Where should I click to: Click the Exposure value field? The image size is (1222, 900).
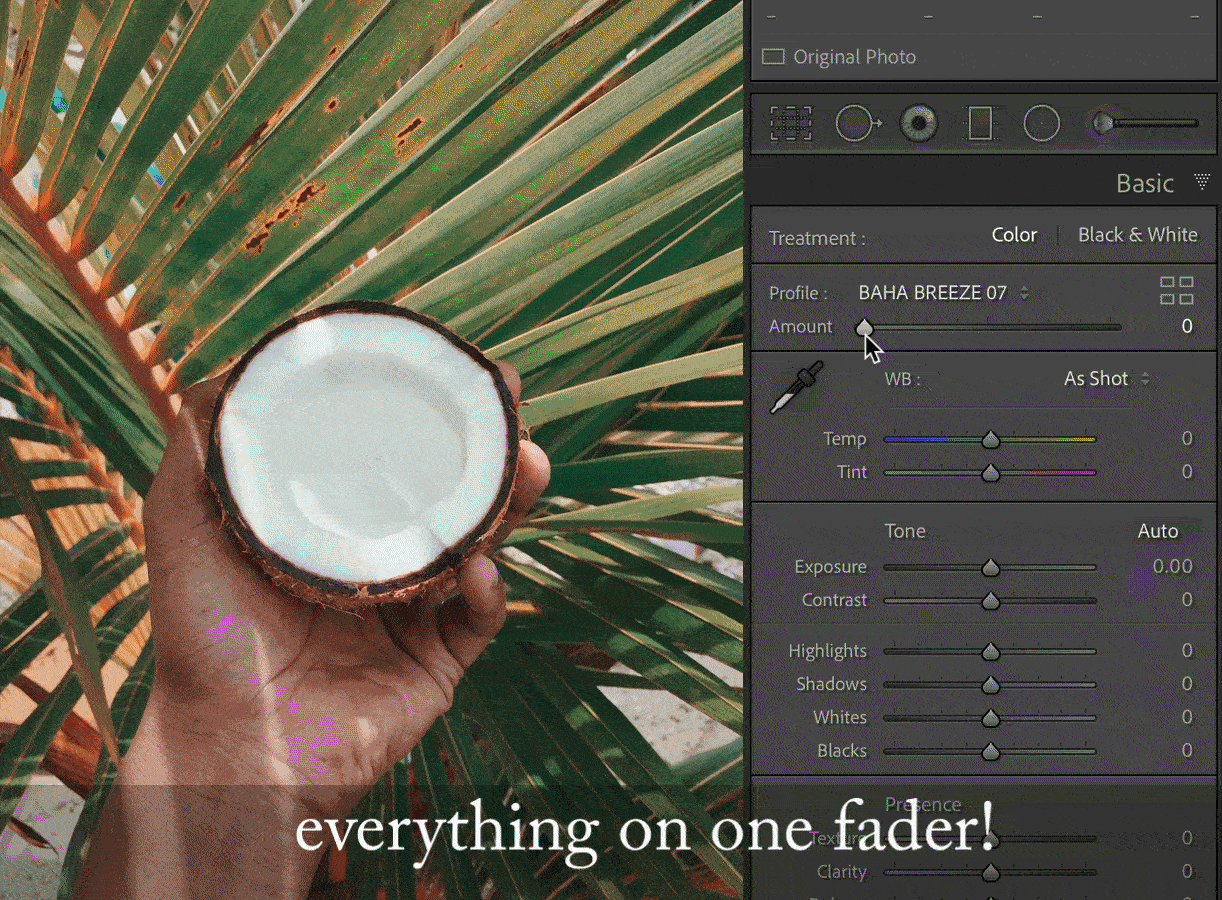[x=1171, y=567]
